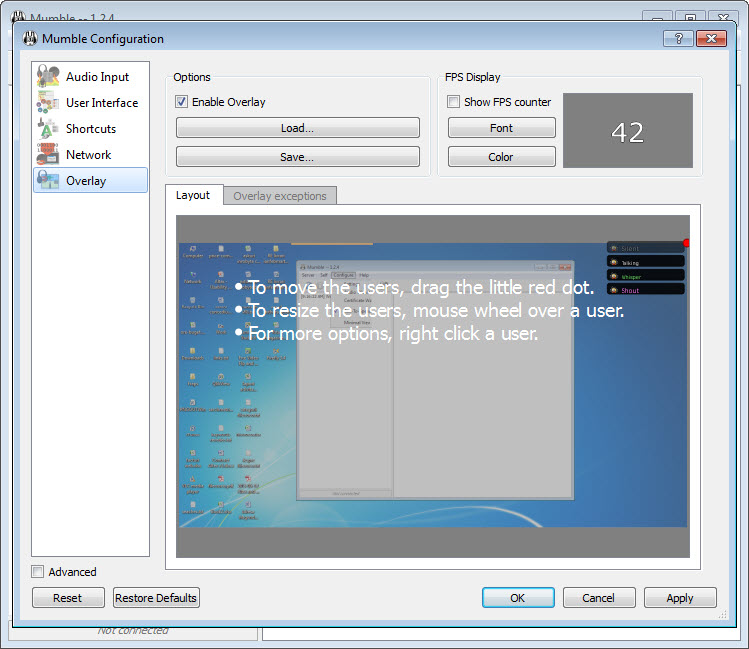Open the FPS Font chooser
Screen dimensions: 749x649
coord(502,128)
